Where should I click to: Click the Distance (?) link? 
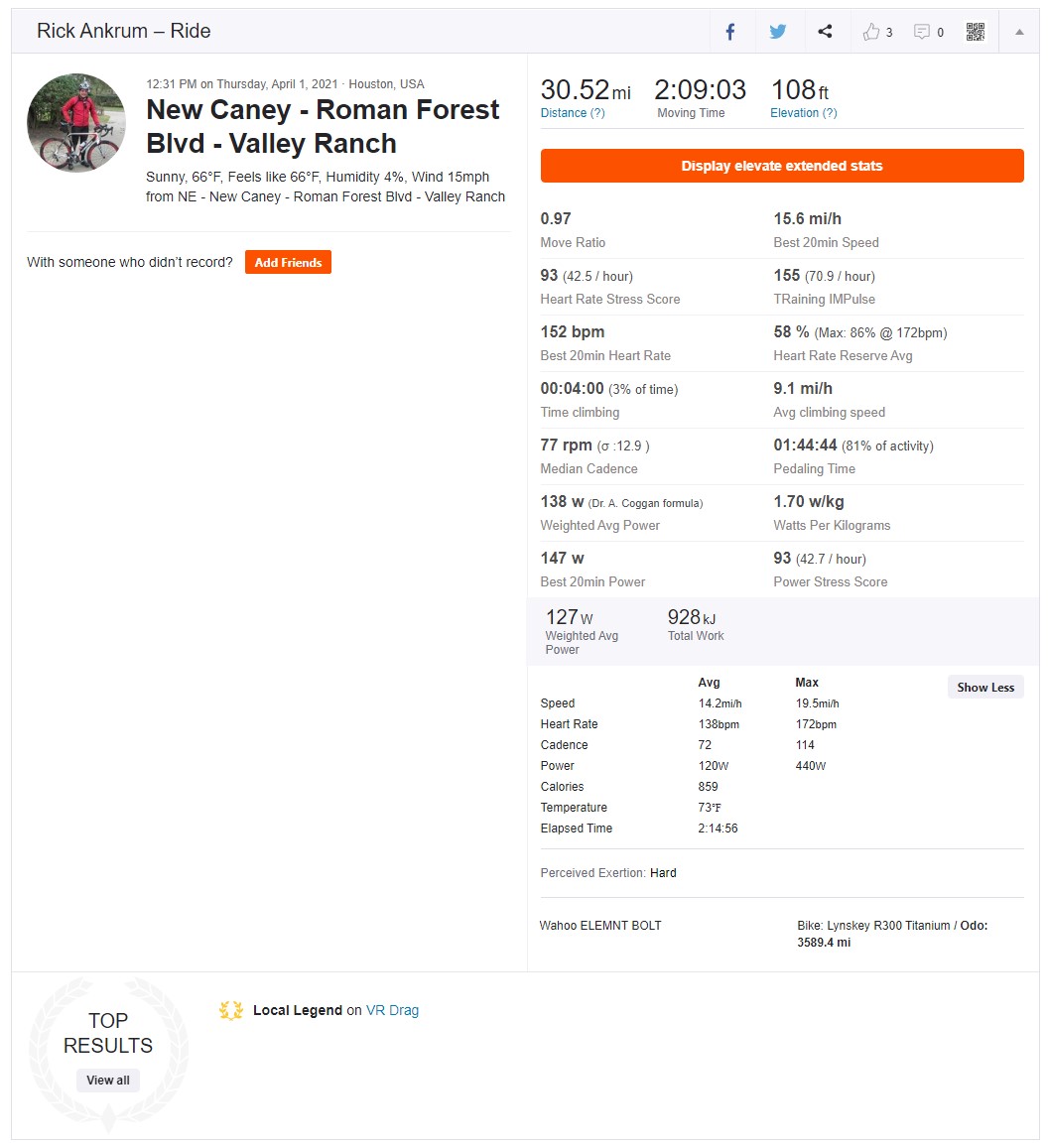(573, 113)
